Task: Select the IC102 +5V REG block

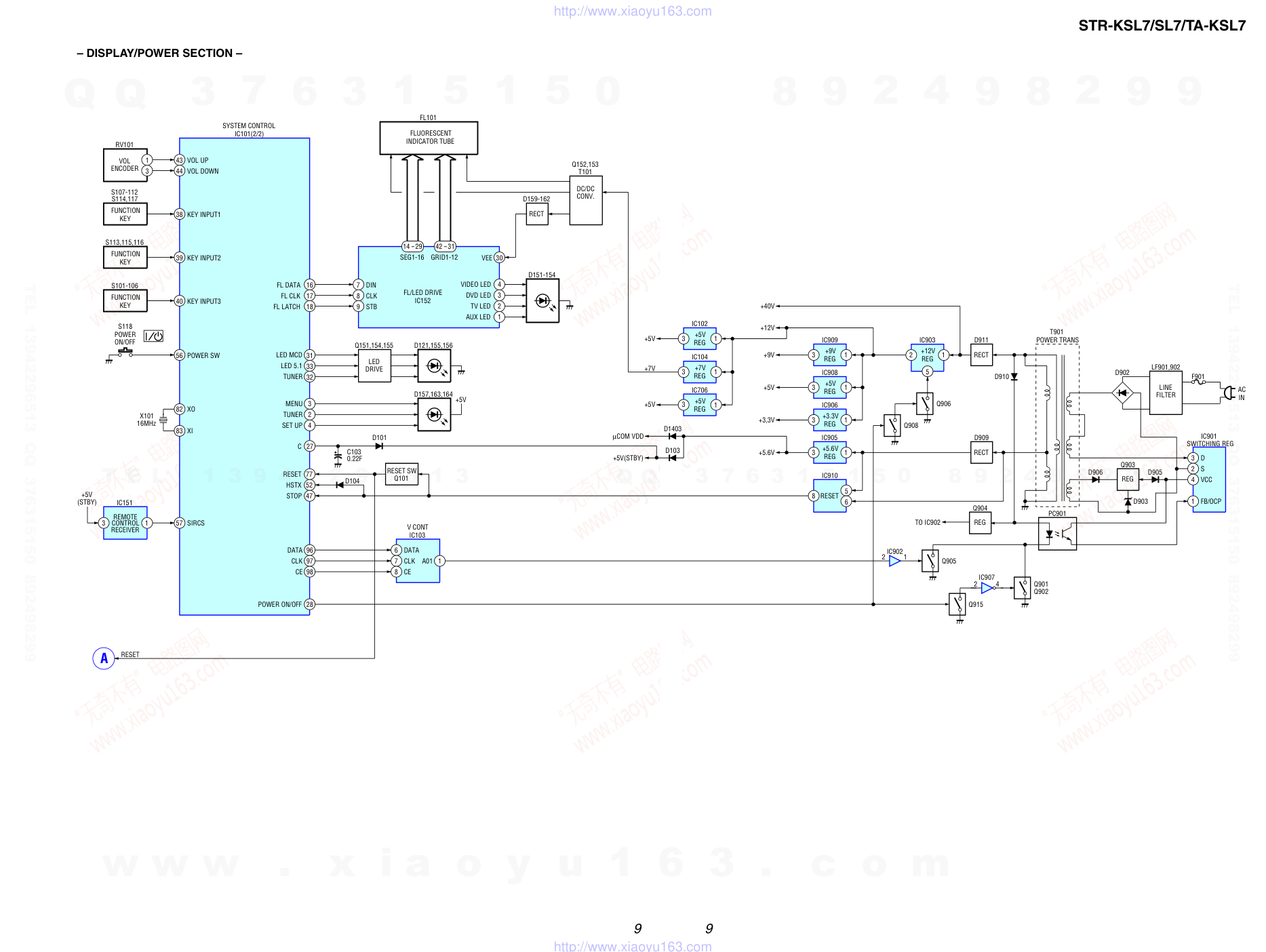Action: tap(700, 339)
